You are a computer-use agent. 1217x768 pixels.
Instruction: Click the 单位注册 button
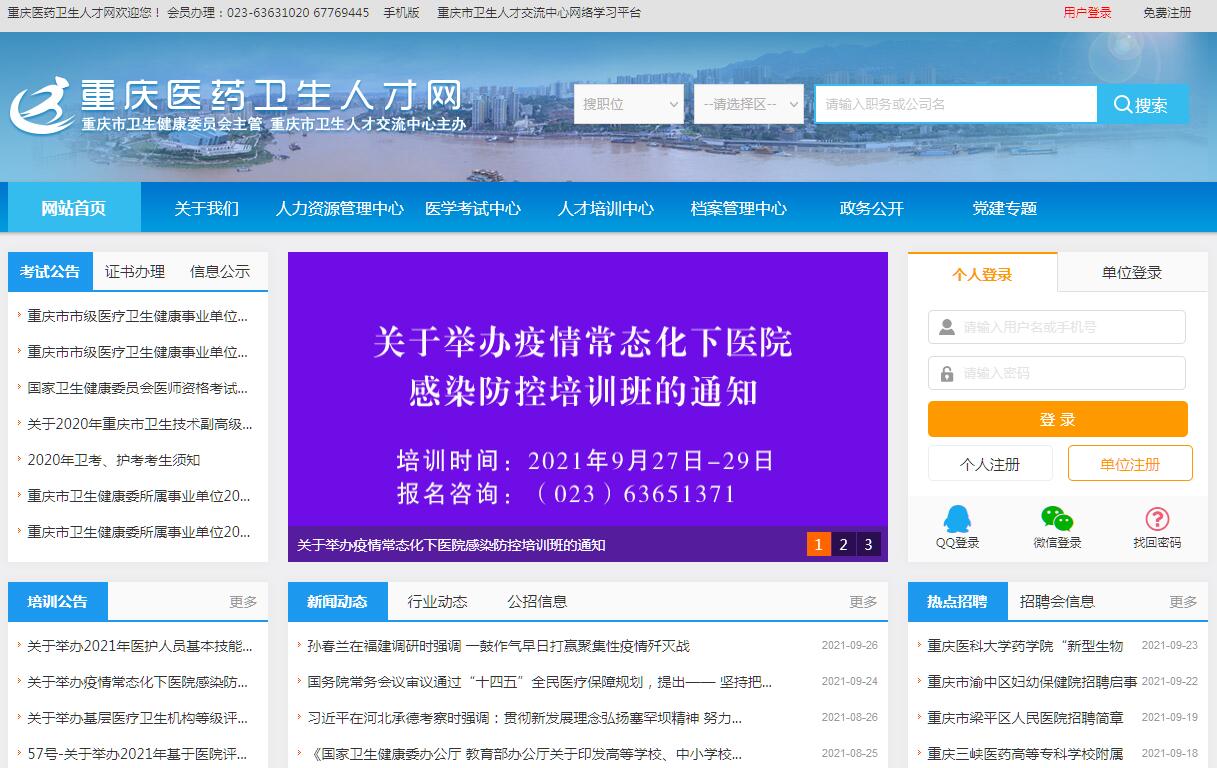tap(1130, 464)
